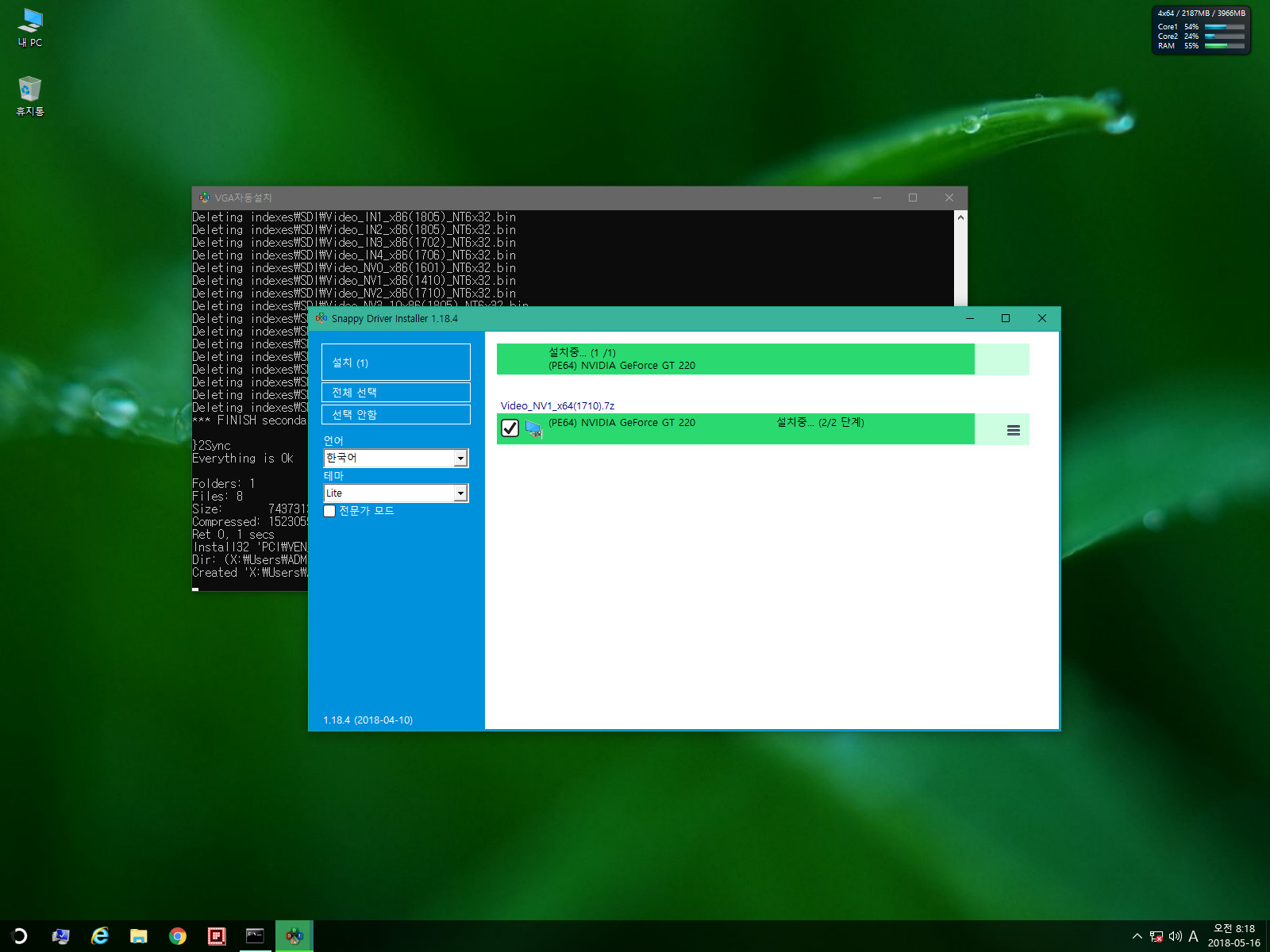Viewport: 1270px width, 952px height.
Task: Show hidden system tray icons
Action: pyautogui.click(x=1137, y=936)
